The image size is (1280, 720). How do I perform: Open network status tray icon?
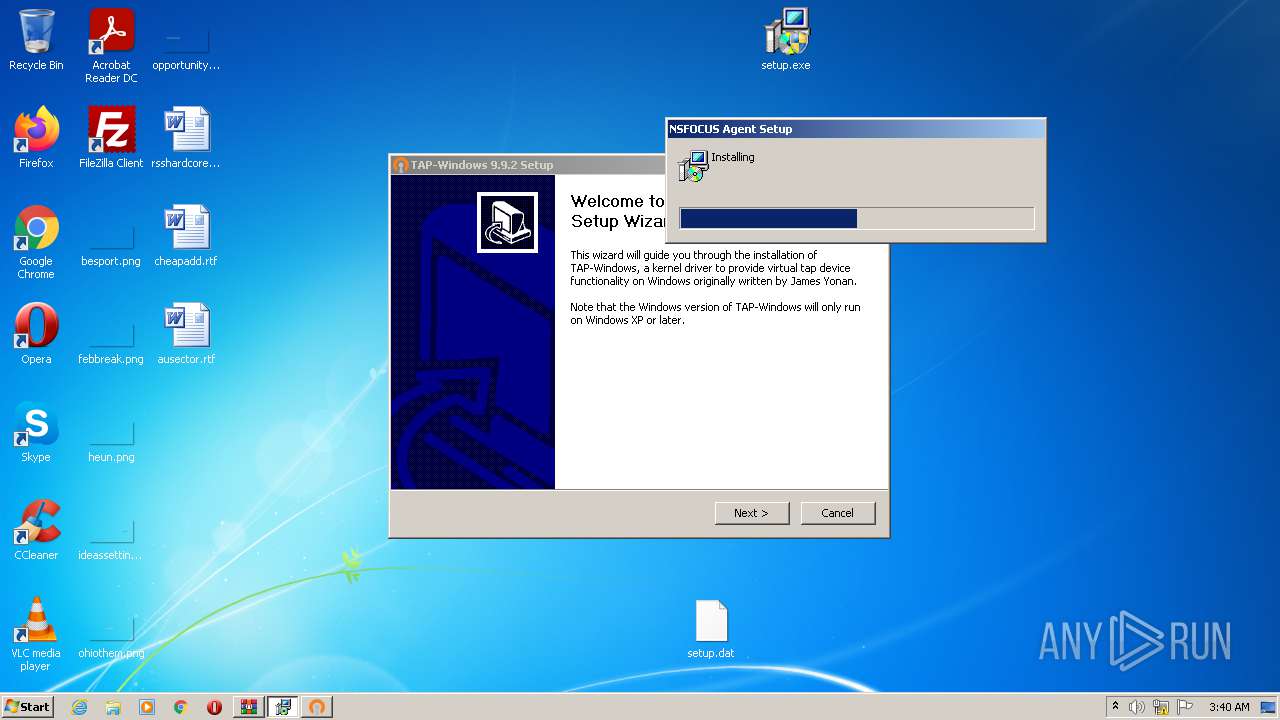pos(1161,707)
